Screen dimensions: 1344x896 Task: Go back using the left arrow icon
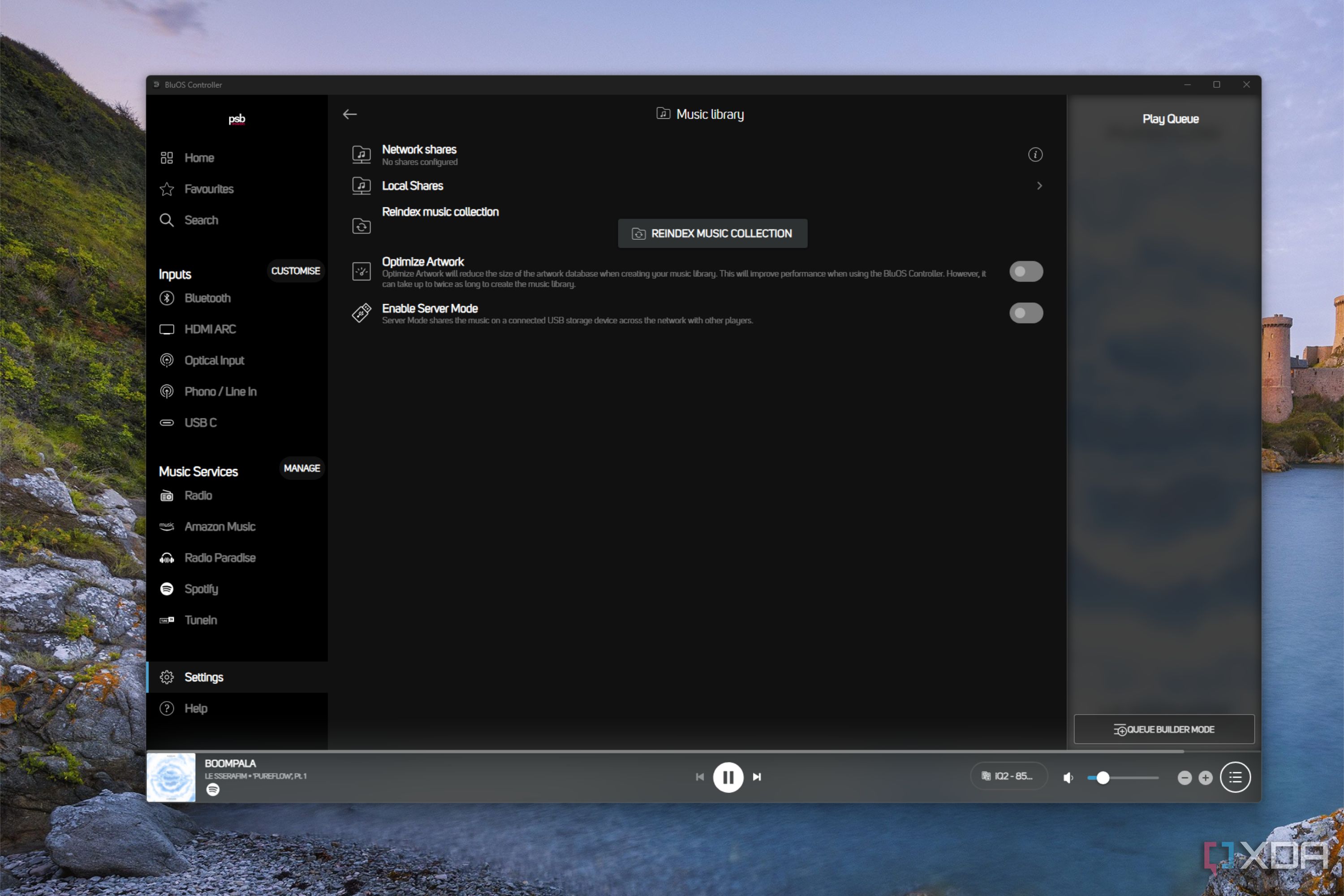[x=350, y=114]
